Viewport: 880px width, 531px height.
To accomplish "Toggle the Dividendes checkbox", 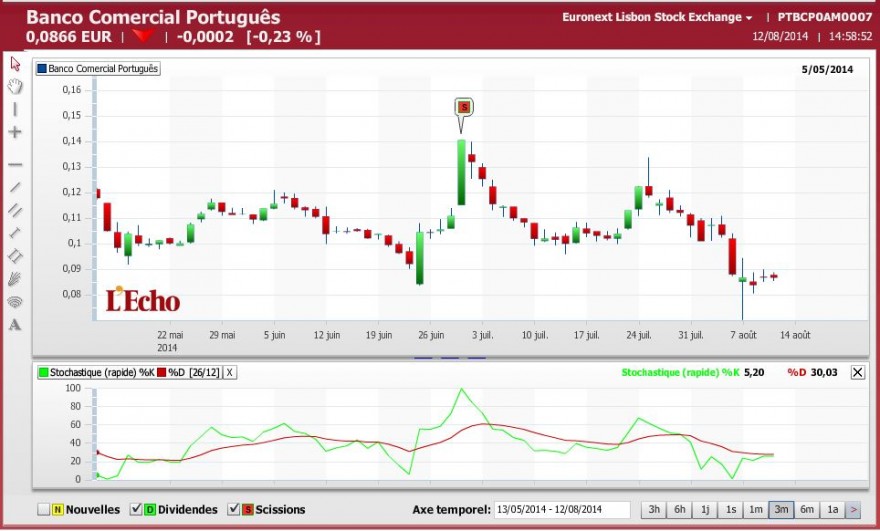I will pyautogui.click(x=136, y=509).
